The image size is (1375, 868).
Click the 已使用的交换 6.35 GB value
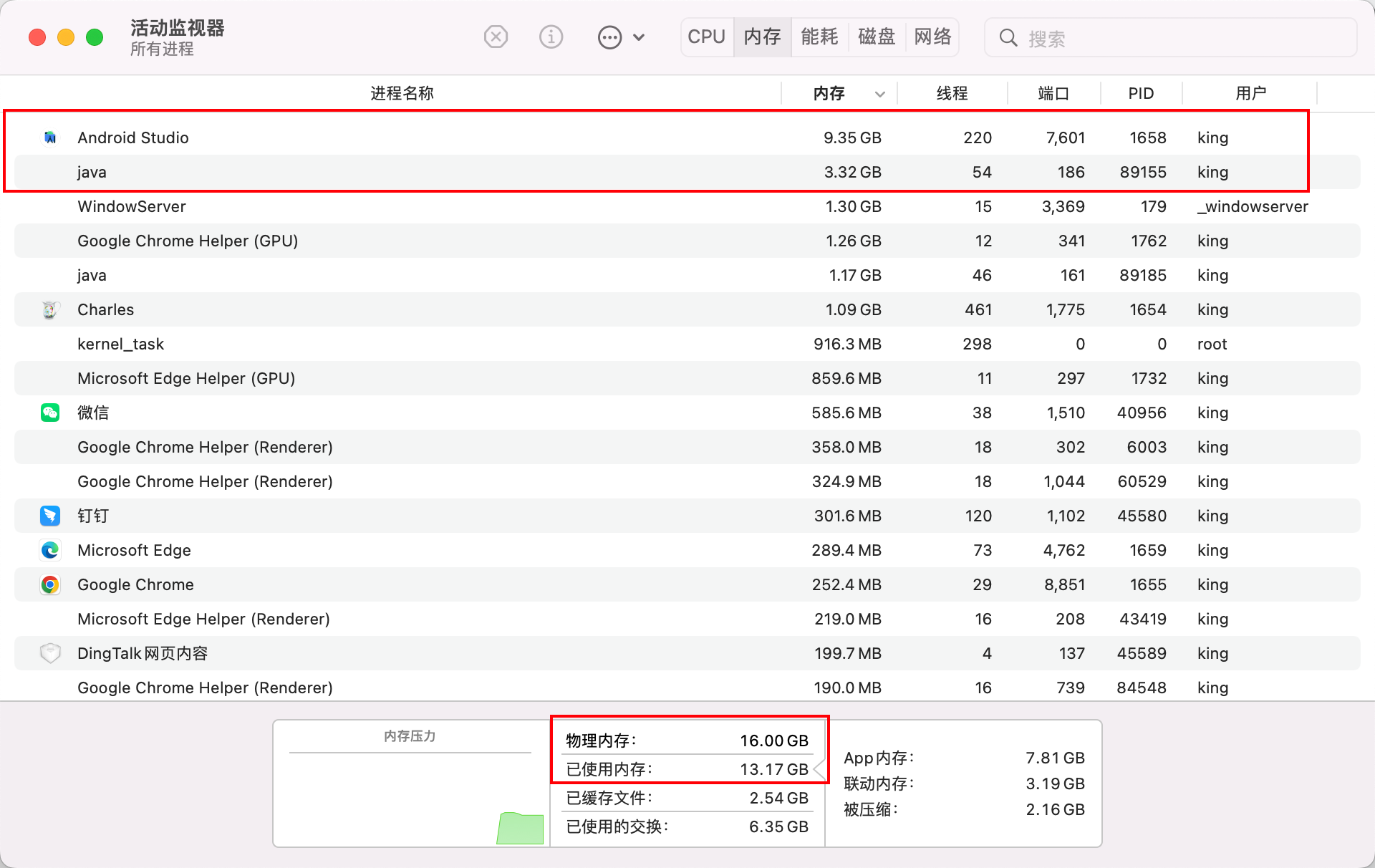tap(779, 826)
